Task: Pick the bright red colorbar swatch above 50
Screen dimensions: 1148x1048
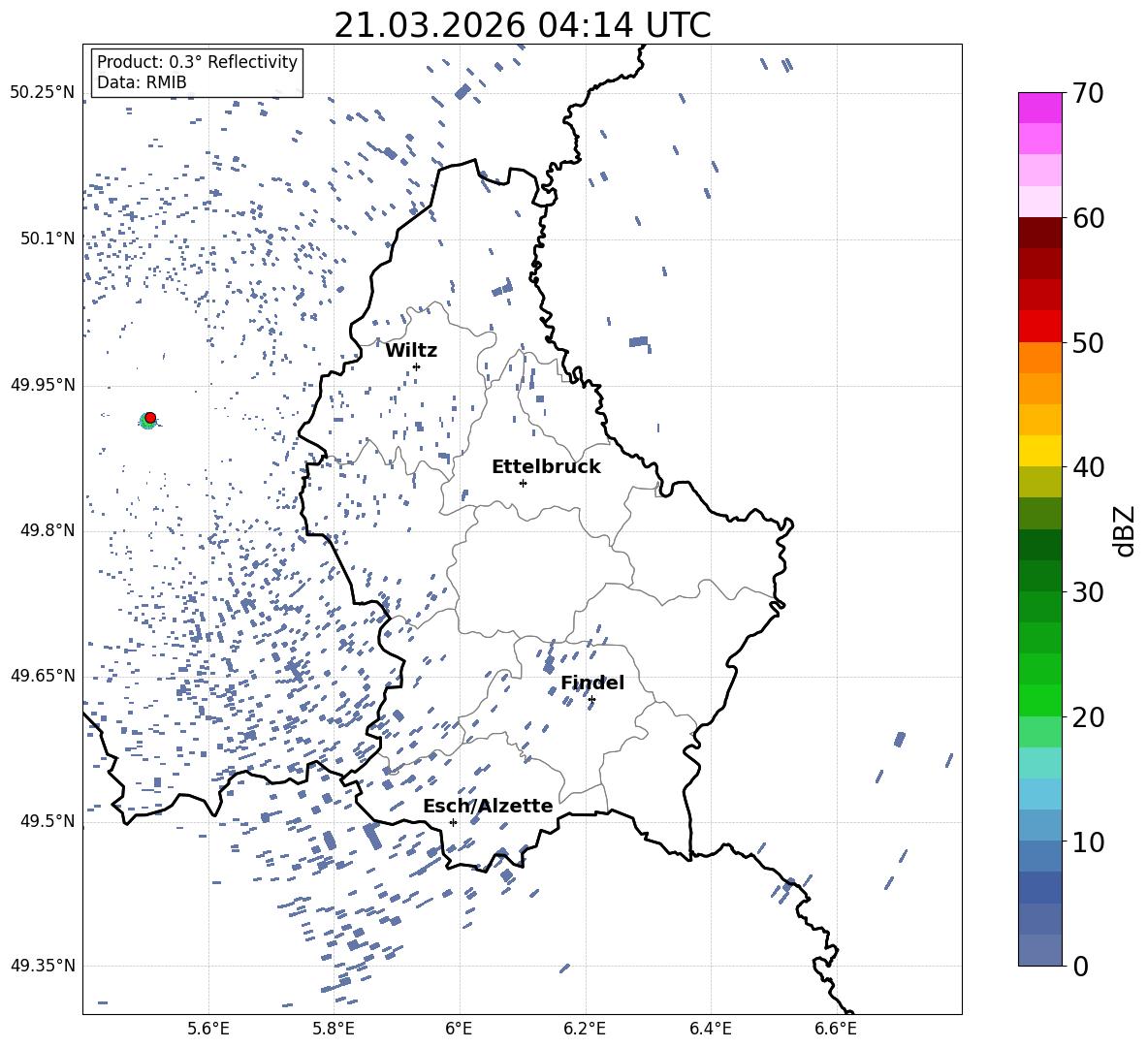Action: click(x=1039, y=326)
